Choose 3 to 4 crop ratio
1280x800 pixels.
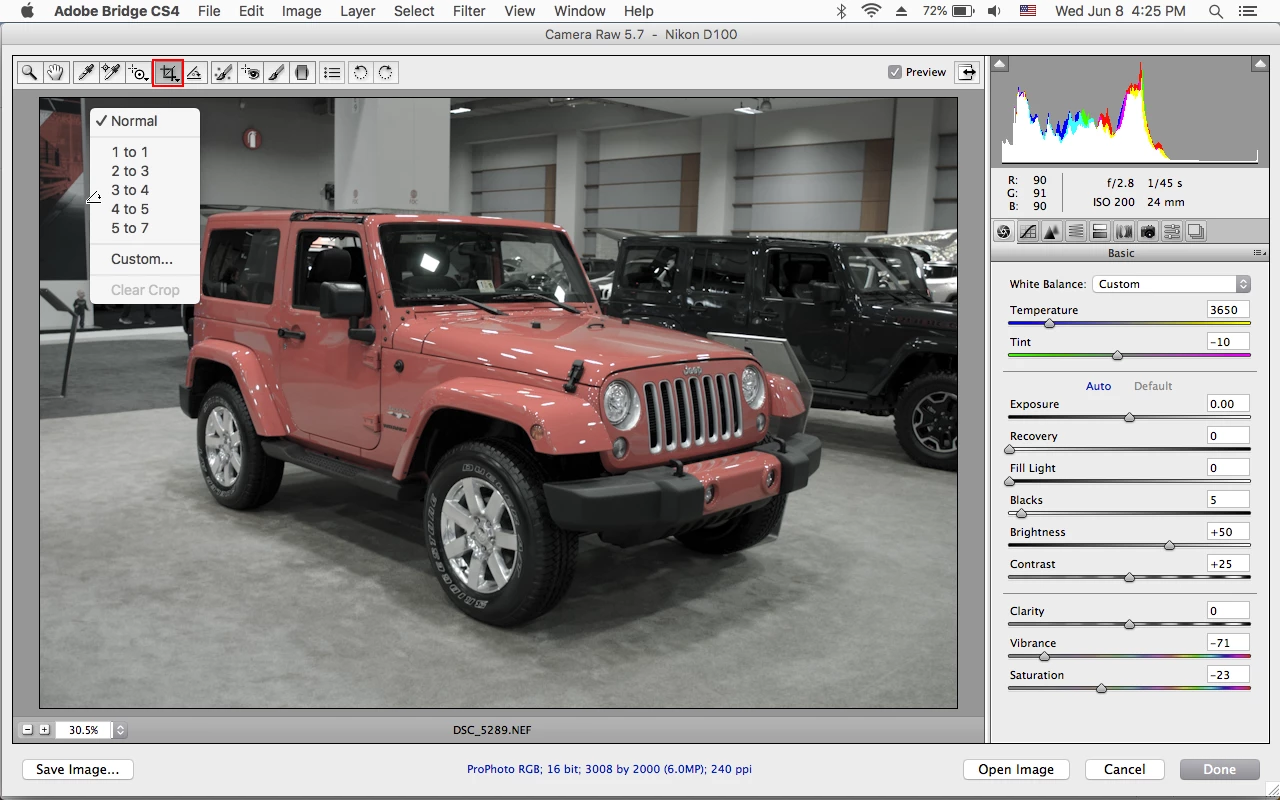click(x=145, y=190)
